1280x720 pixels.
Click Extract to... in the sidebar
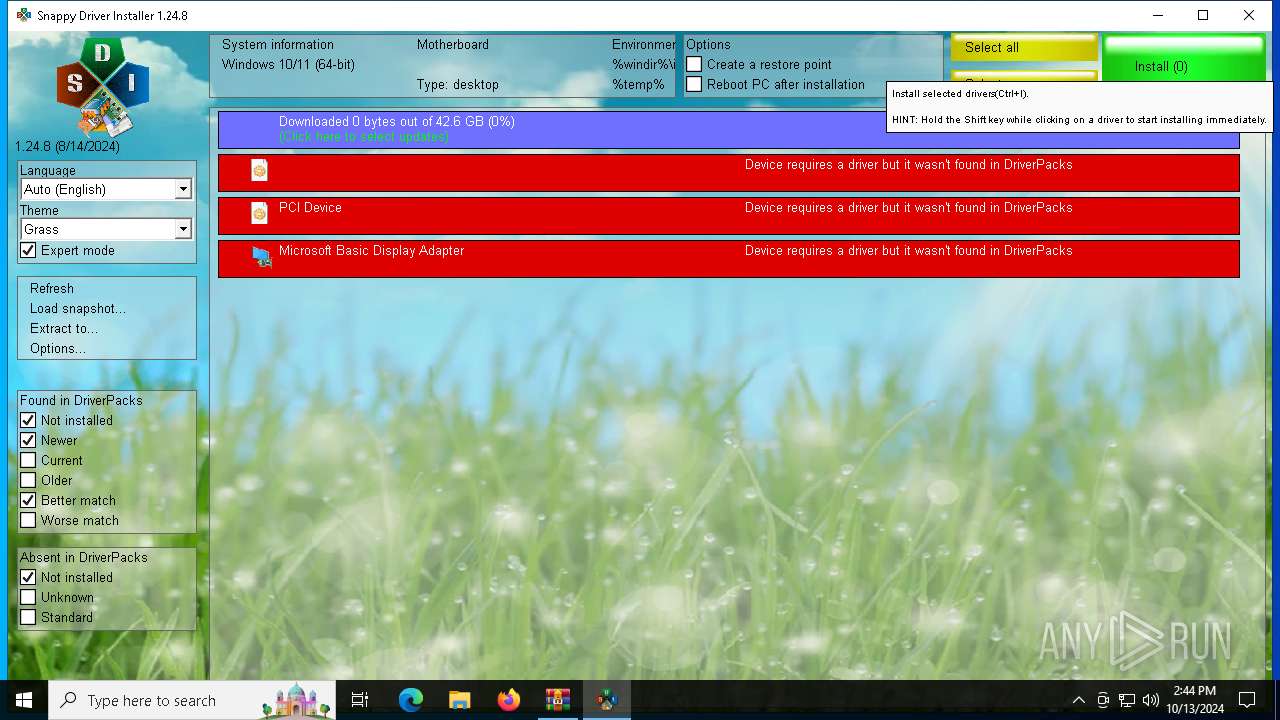click(x=64, y=329)
